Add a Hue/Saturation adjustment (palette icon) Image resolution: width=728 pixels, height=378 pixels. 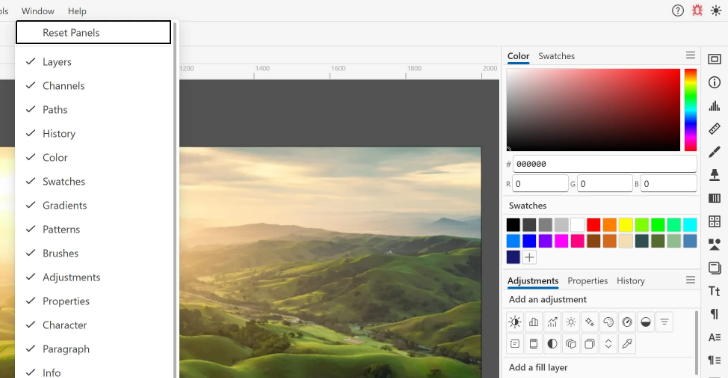(608, 322)
